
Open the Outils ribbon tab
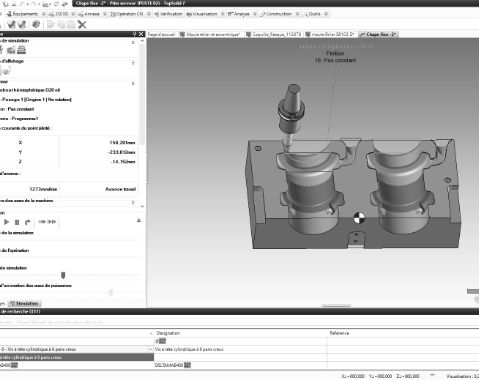coord(312,14)
